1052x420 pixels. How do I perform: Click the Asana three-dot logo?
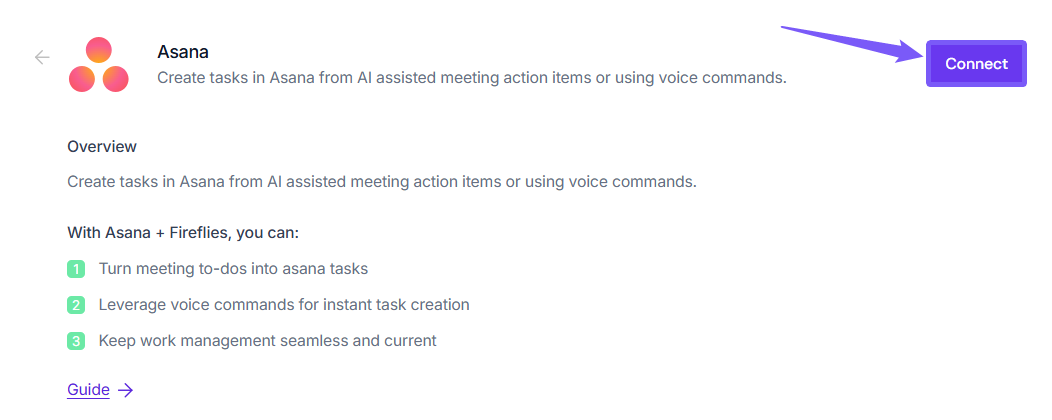(98, 65)
